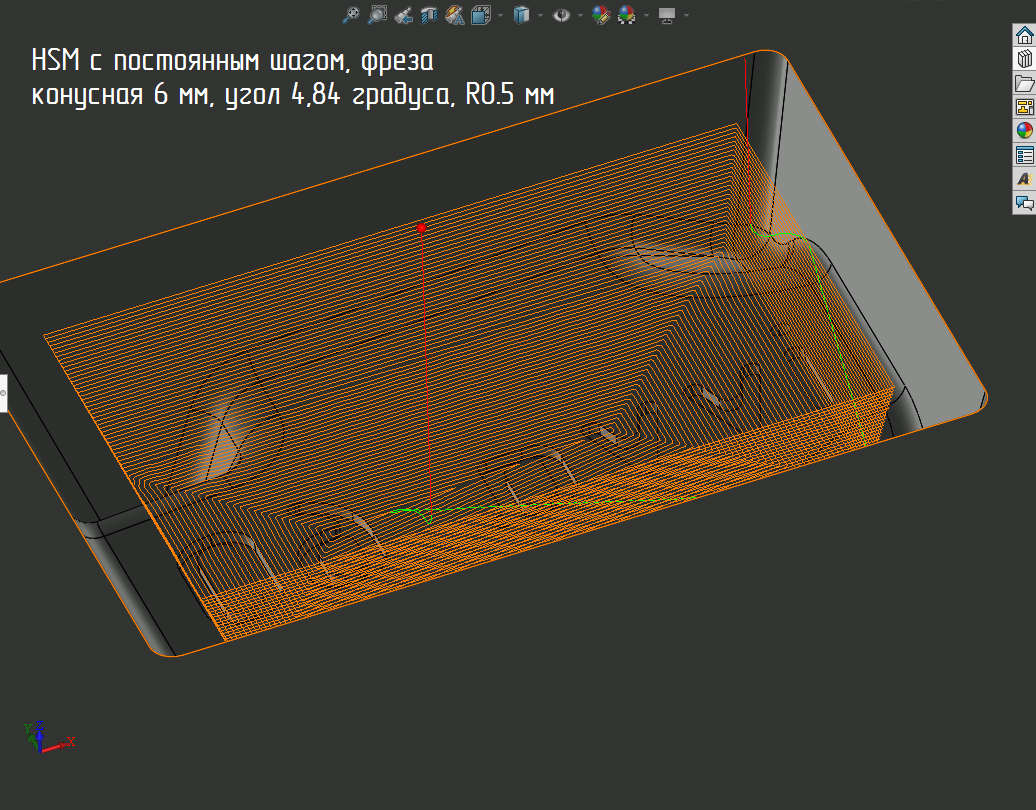The height and width of the screenshot is (810, 1036).
Task: Select the HSM annotation text note
Action: [292, 77]
